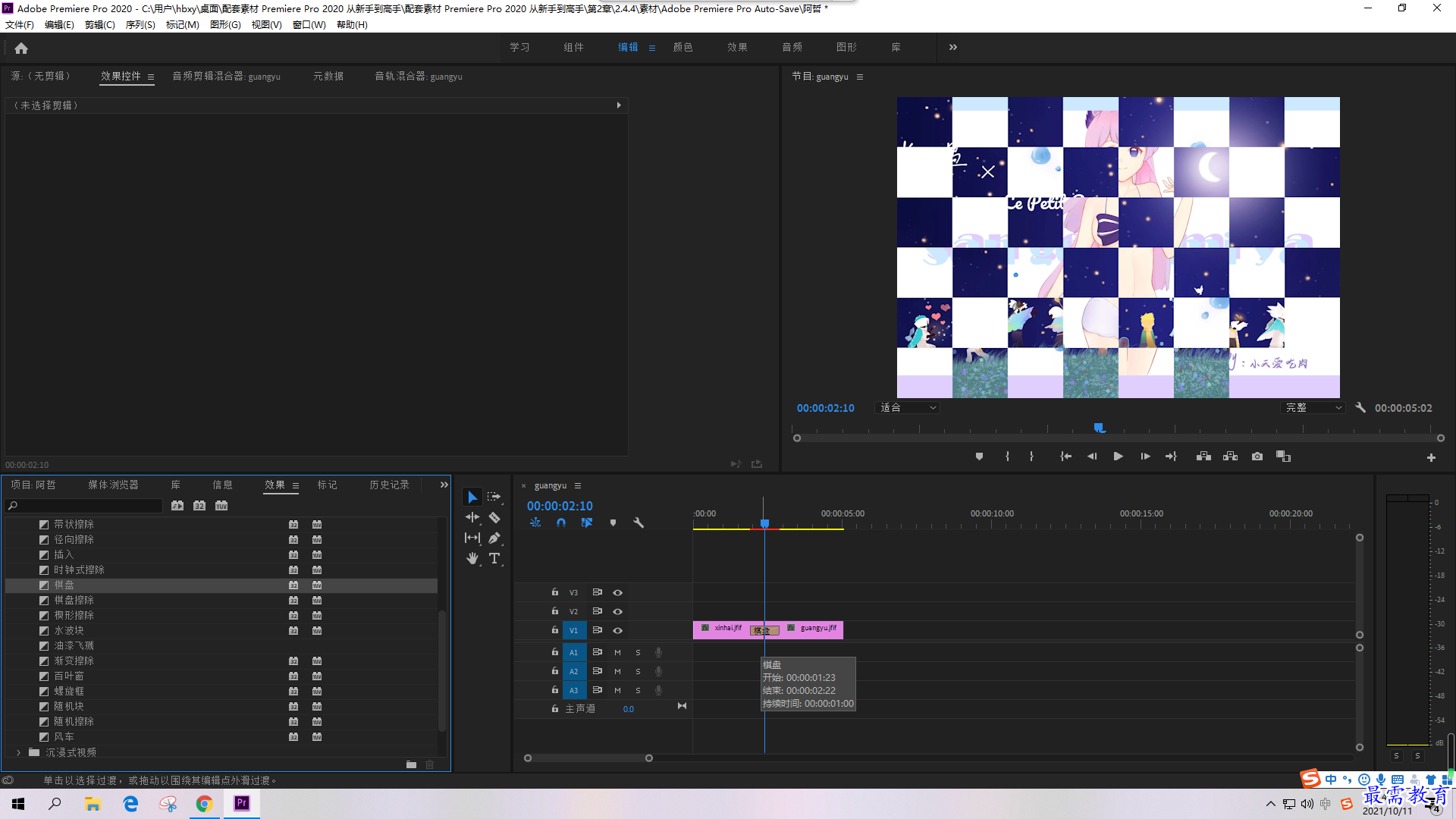This screenshot has height=819, width=1456.
Task: Go to Out point
Action: (x=1171, y=457)
